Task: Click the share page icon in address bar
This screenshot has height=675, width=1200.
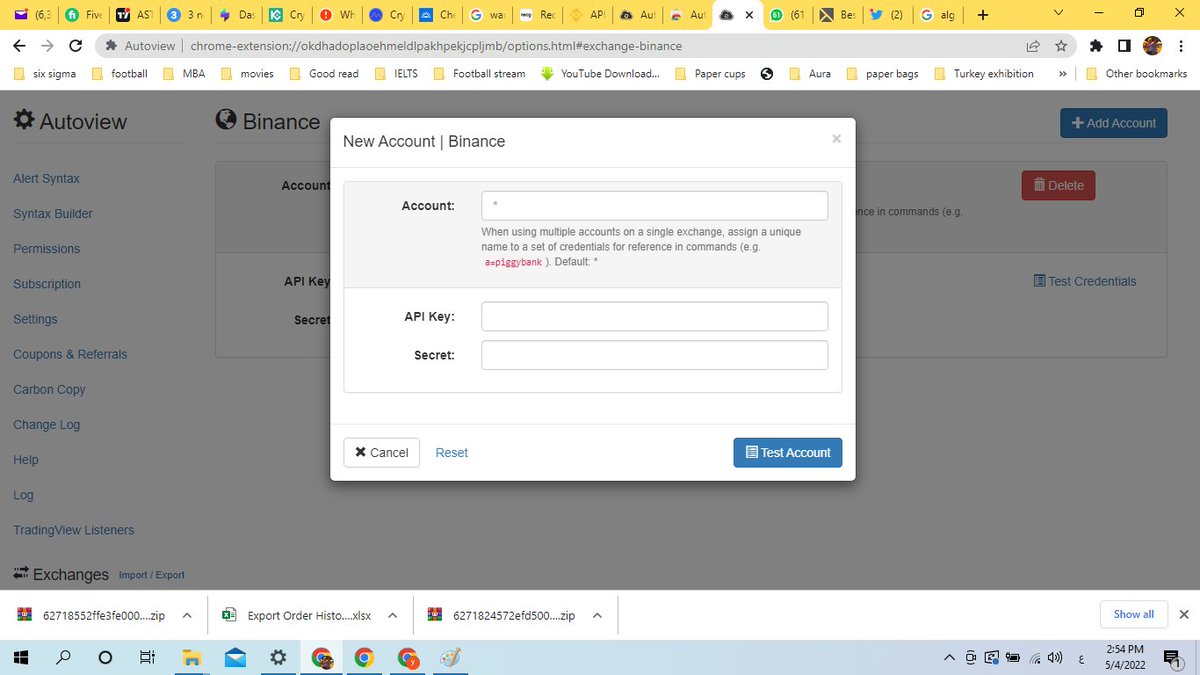Action: (1033, 46)
